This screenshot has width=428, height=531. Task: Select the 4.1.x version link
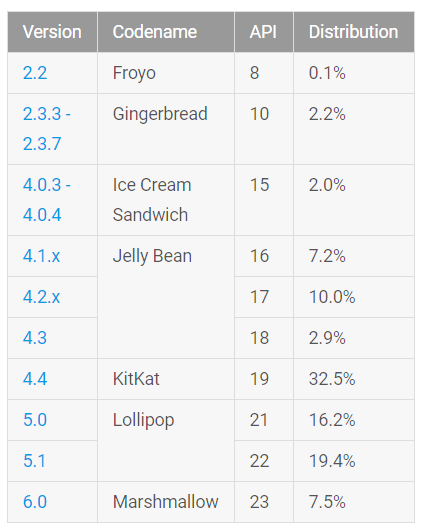point(41,256)
